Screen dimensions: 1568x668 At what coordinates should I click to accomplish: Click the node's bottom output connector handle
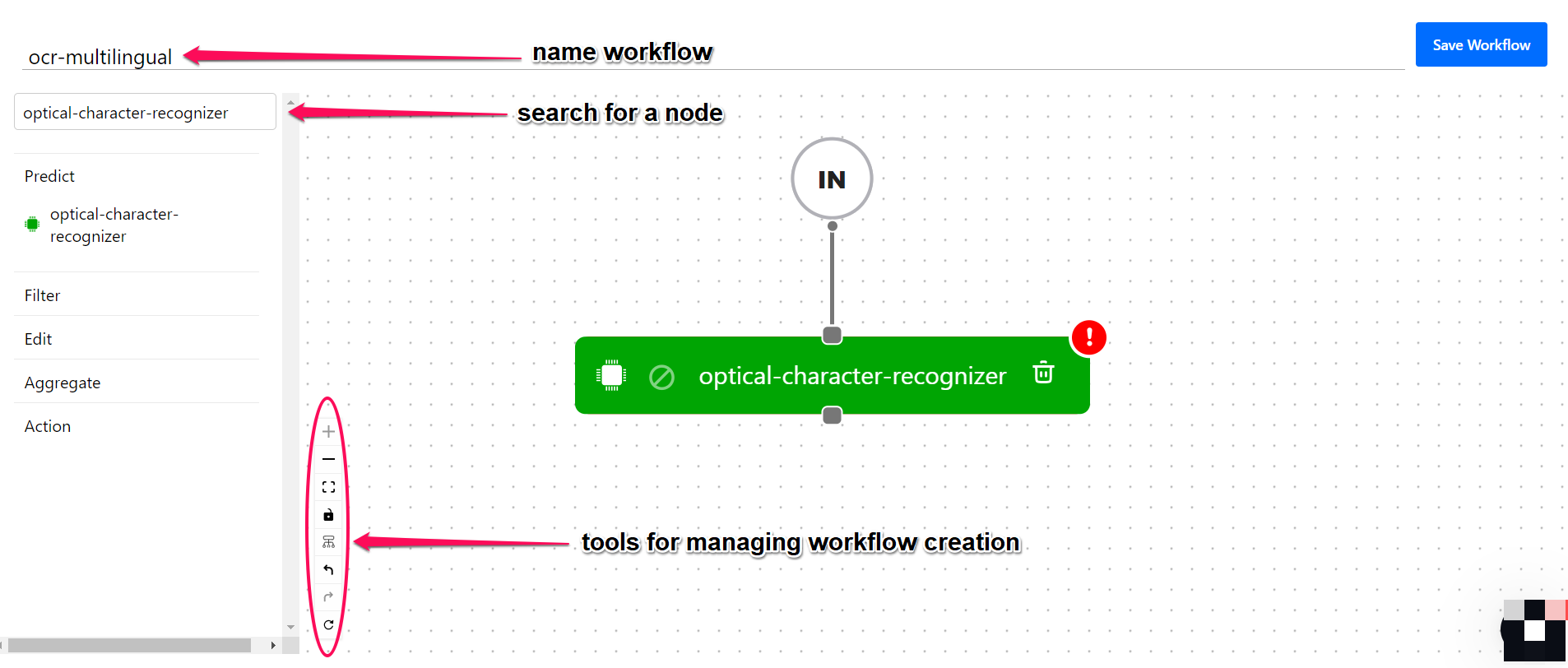tap(832, 415)
